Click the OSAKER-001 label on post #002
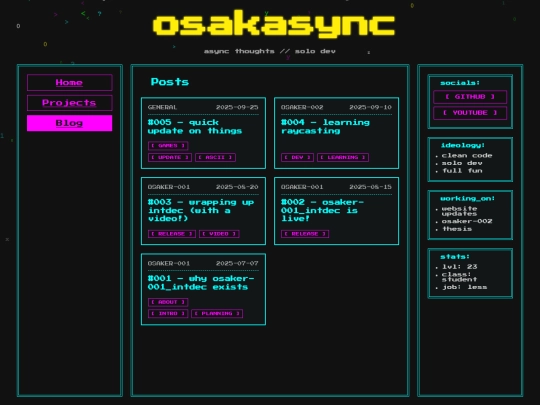 [302, 187]
